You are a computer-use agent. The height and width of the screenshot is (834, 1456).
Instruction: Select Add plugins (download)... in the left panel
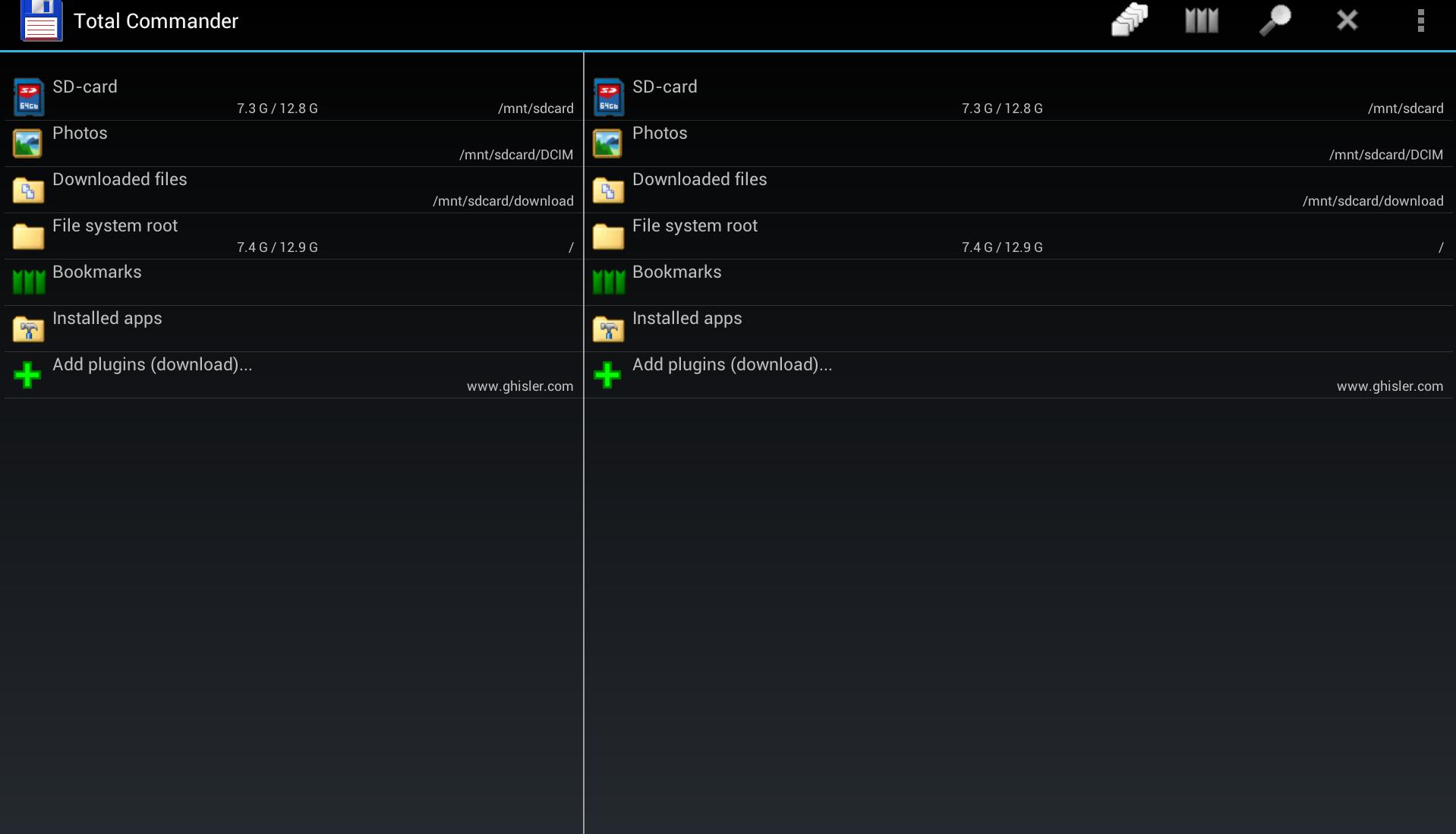coord(153,365)
